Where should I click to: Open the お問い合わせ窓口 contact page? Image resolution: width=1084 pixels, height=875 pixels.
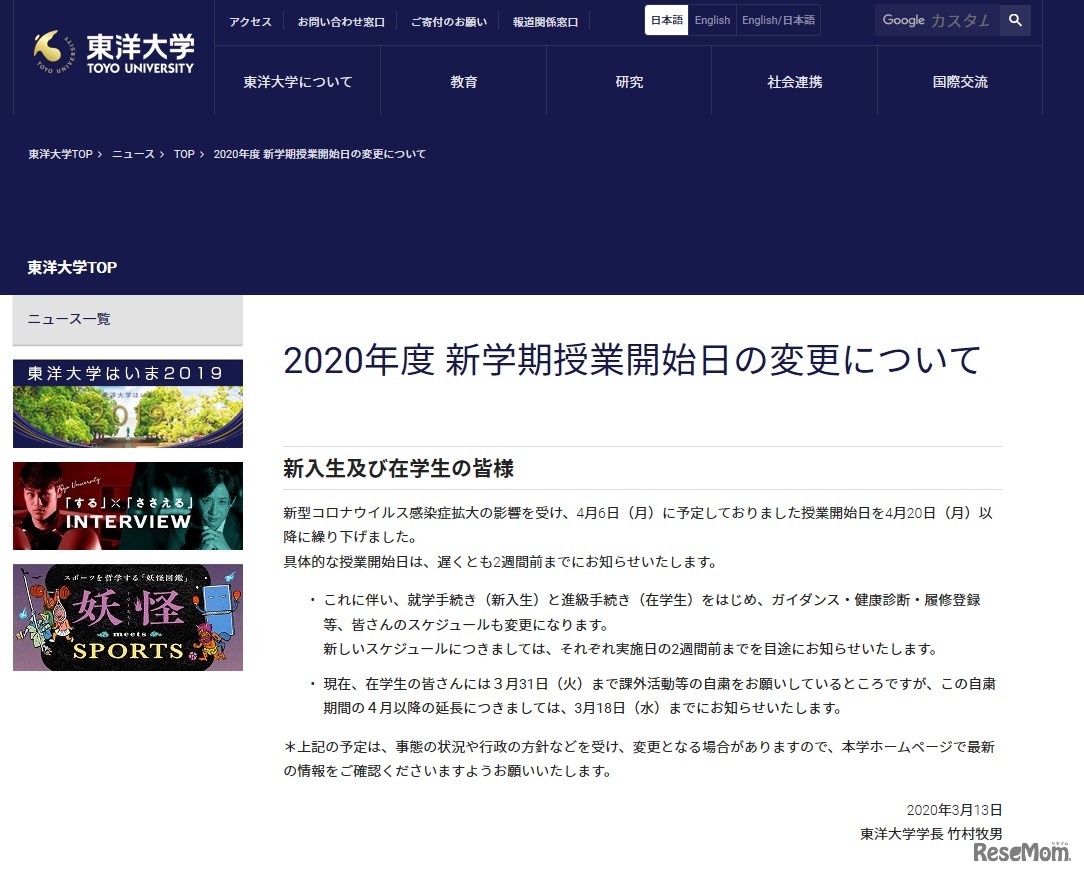point(342,20)
